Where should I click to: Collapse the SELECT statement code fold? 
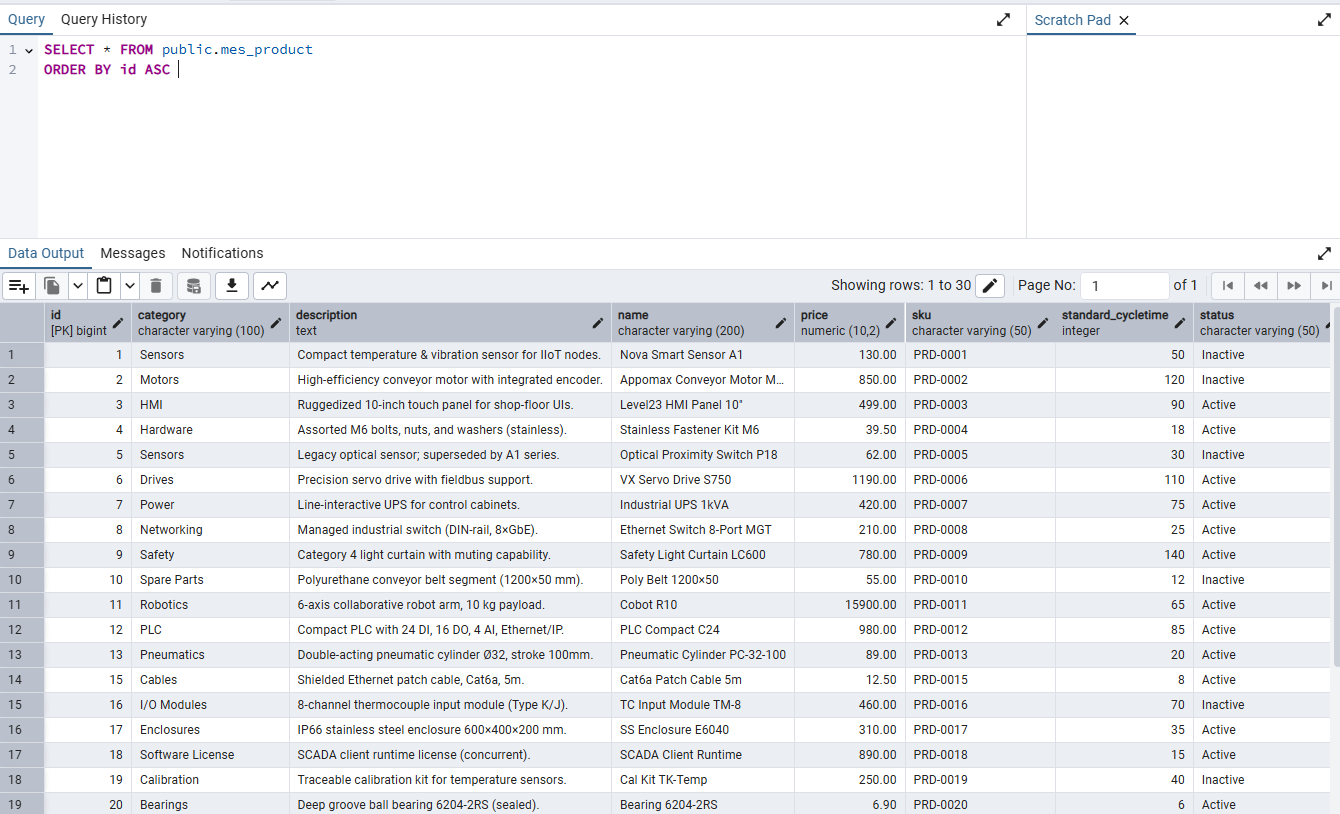tap(29, 50)
